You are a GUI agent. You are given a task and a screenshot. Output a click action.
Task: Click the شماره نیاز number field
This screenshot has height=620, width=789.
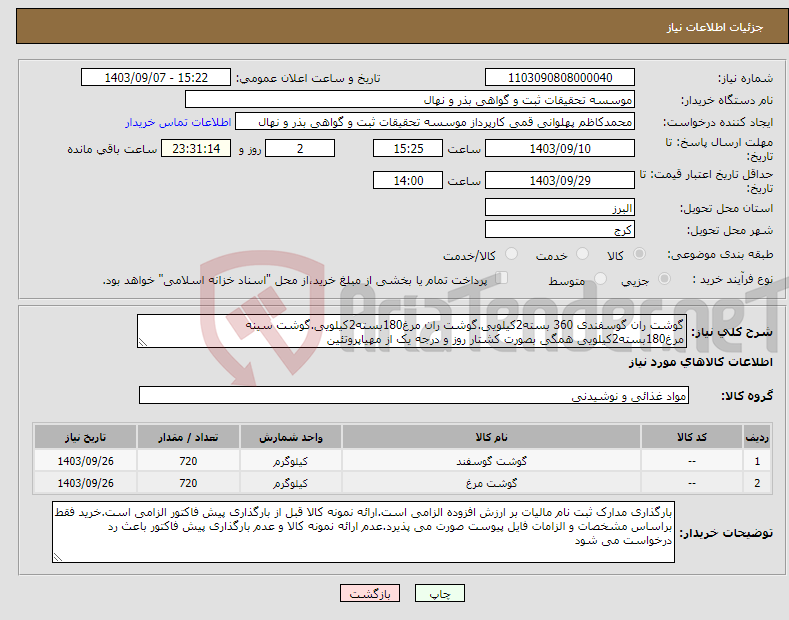click(560, 78)
